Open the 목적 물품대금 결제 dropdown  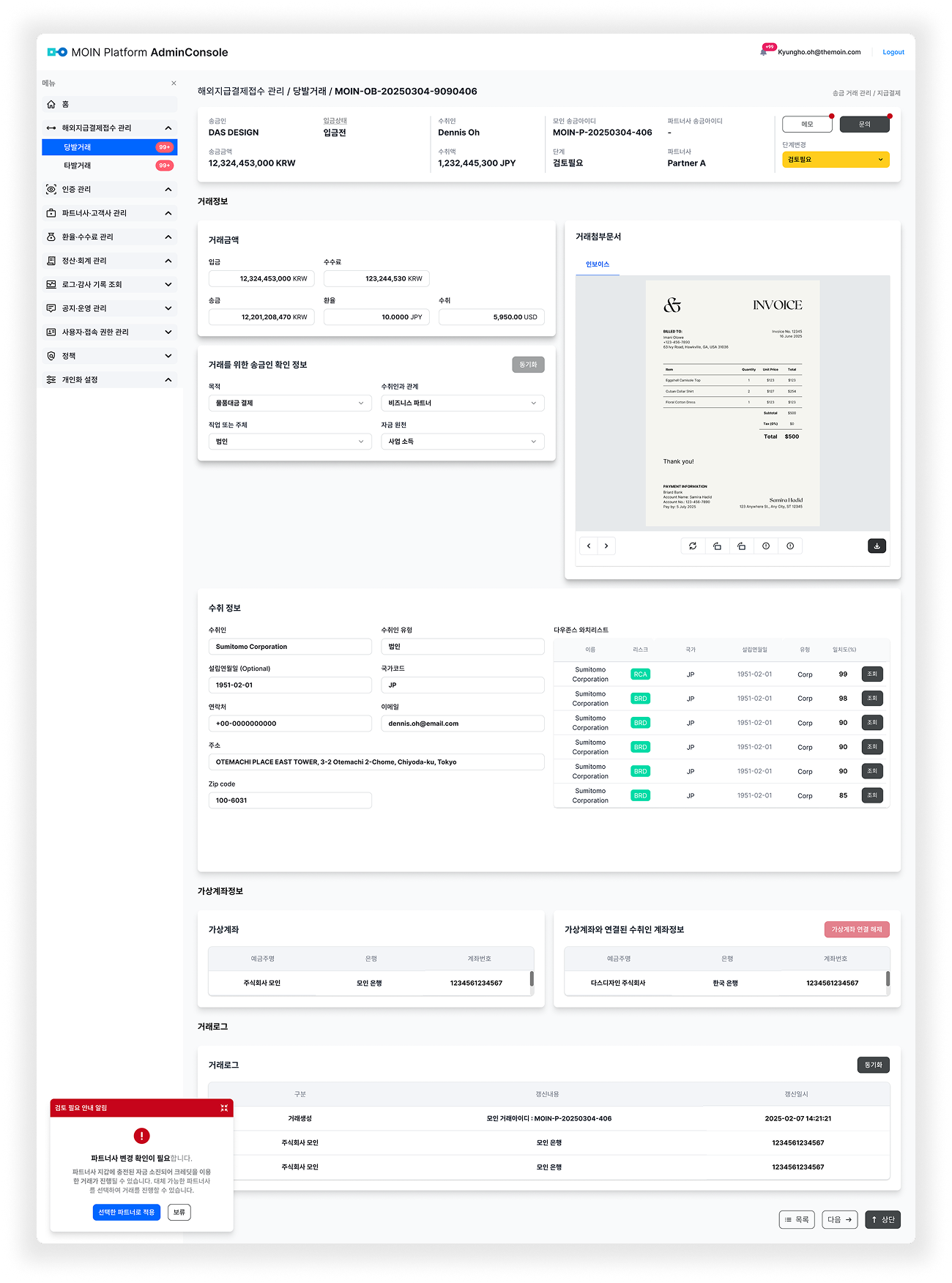(290, 403)
